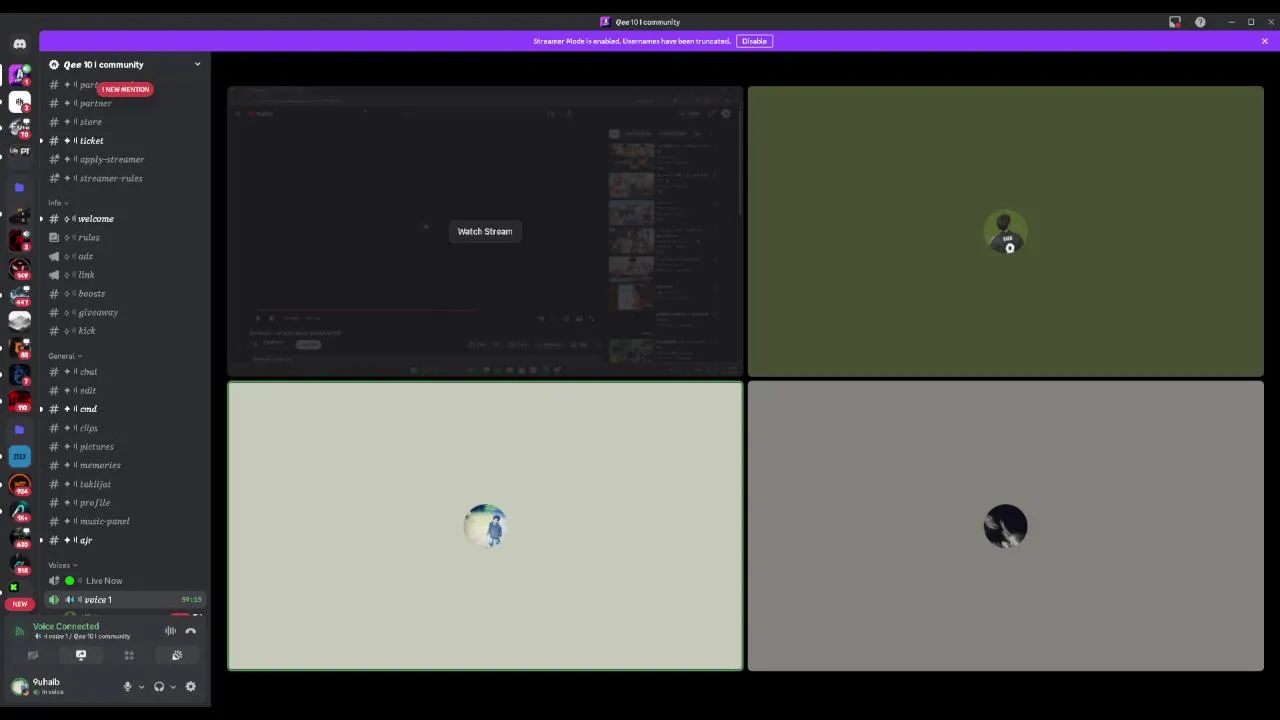Open the clips channel
The width and height of the screenshot is (1280, 720).
point(124,428)
